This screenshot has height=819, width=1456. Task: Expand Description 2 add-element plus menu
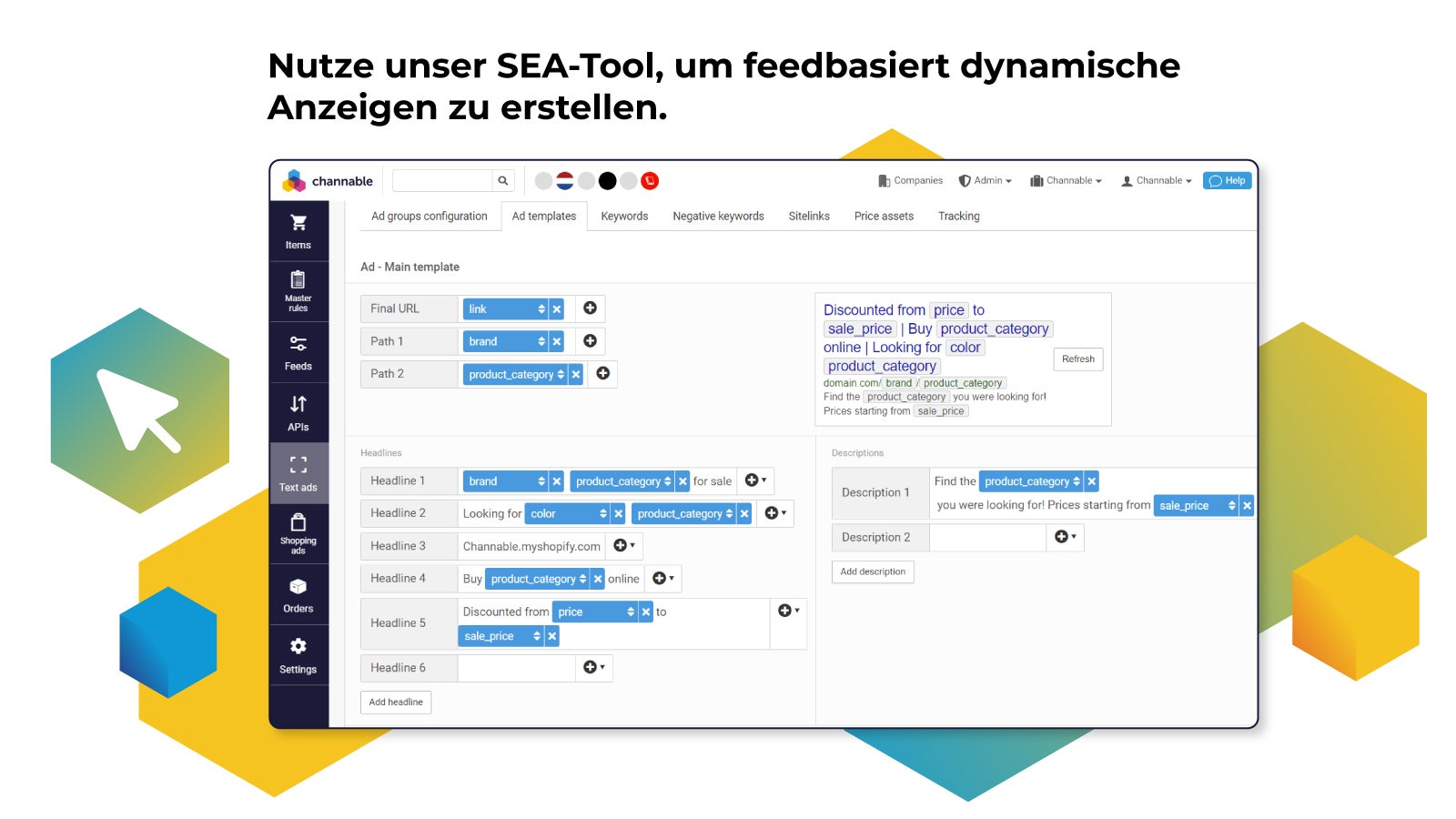(1065, 537)
